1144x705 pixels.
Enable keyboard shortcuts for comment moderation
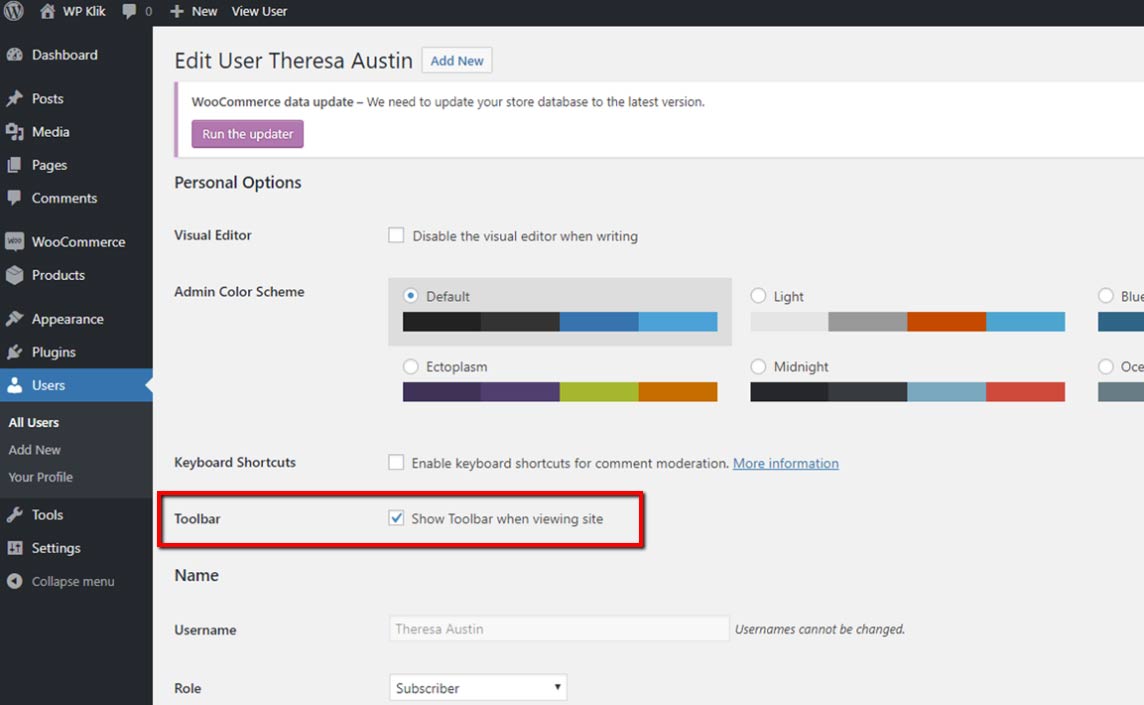coord(396,462)
